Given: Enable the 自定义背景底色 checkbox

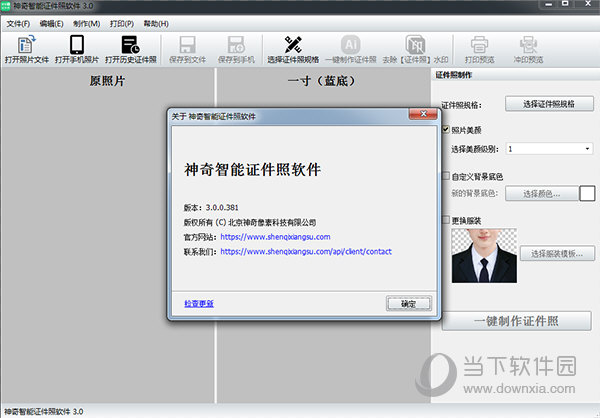Looking at the screenshot, I should 446,176.
